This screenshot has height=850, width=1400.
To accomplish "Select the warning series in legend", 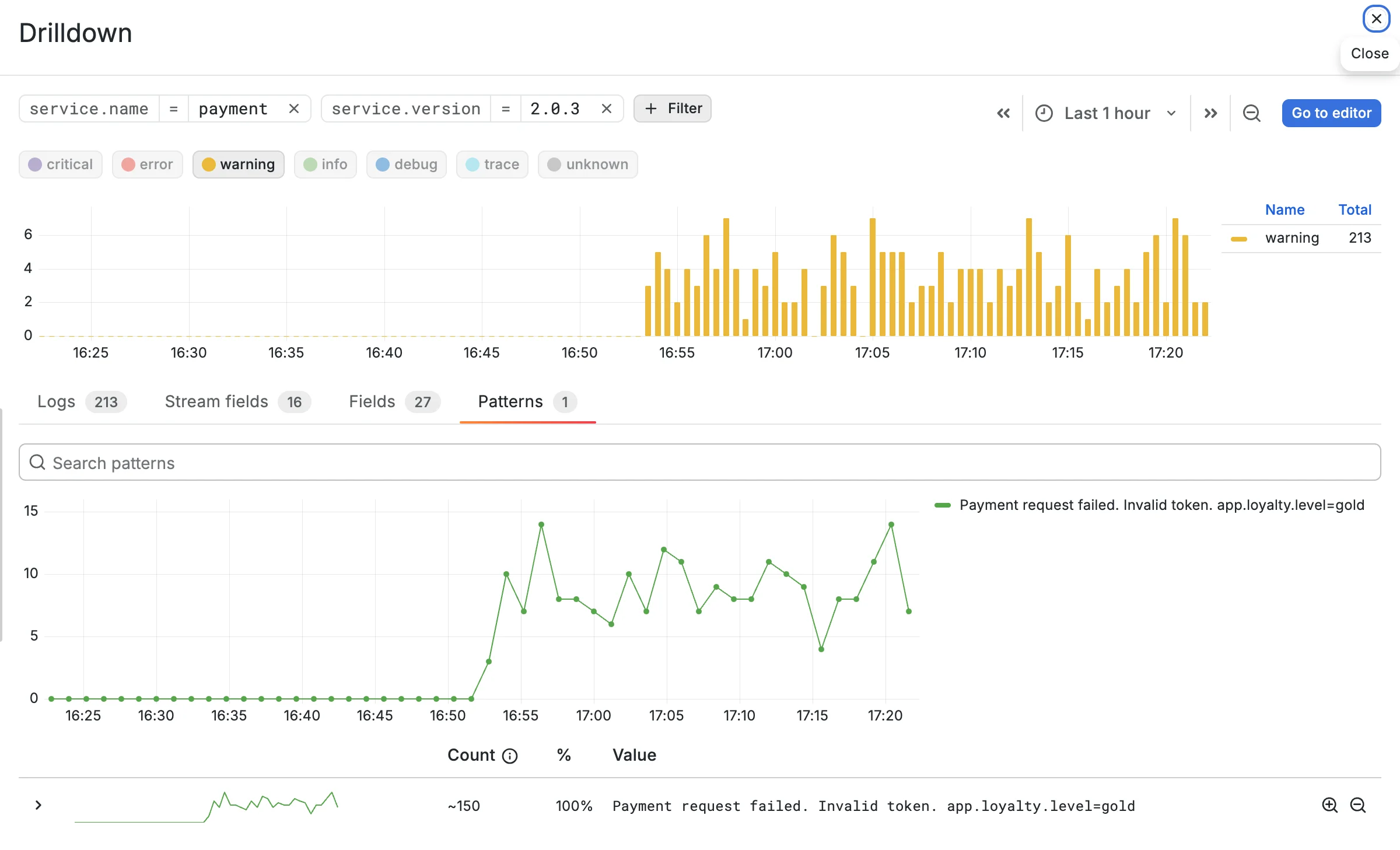I will point(1291,238).
